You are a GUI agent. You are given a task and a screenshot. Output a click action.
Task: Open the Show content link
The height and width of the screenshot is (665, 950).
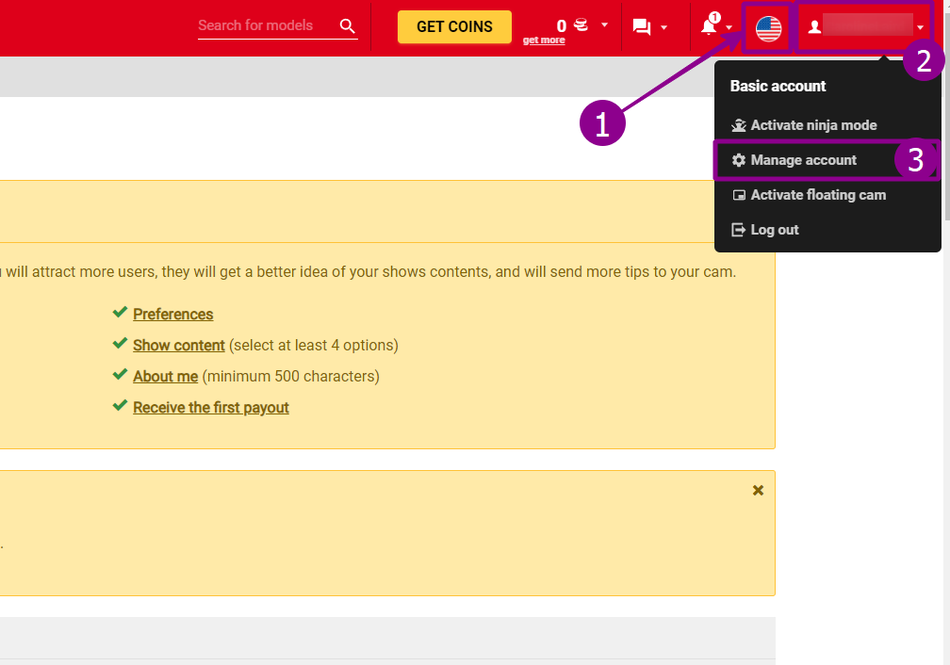[179, 345]
